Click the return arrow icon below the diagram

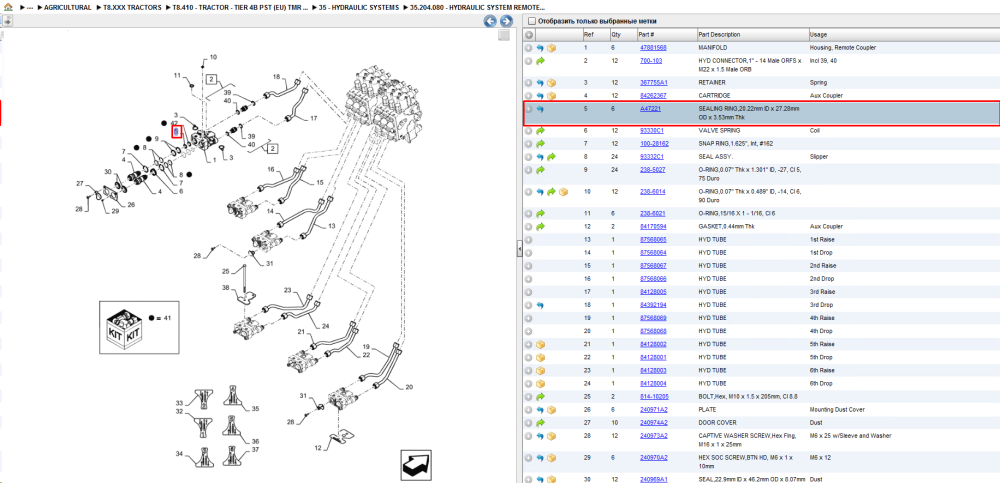coord(416,466)
